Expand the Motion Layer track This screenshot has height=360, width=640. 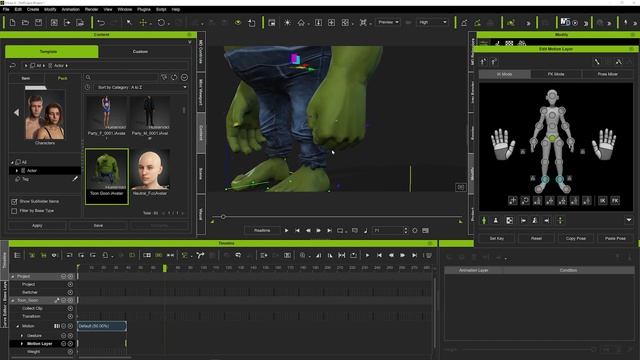pos(22,344)
